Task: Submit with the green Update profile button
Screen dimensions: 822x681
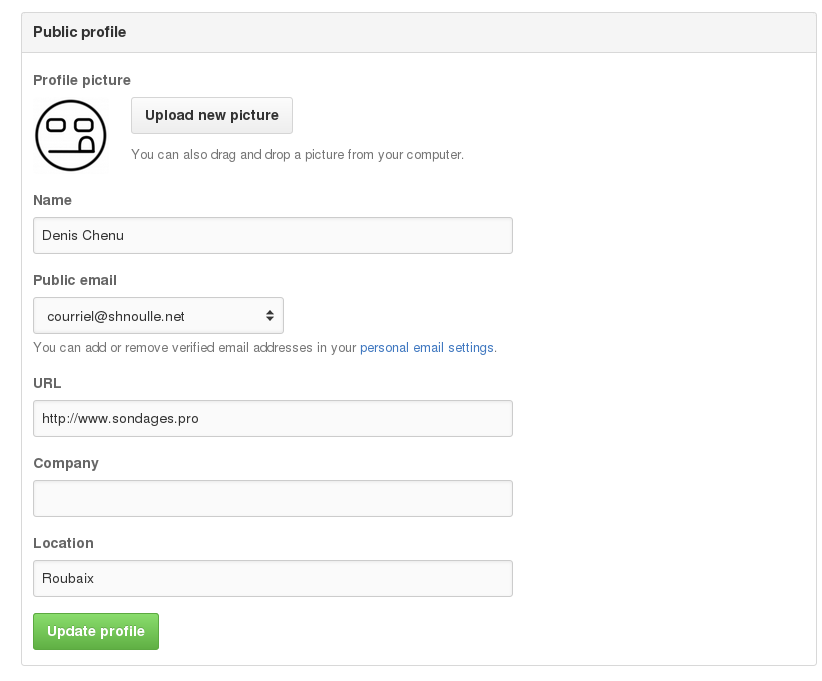Action: (96, 631)
